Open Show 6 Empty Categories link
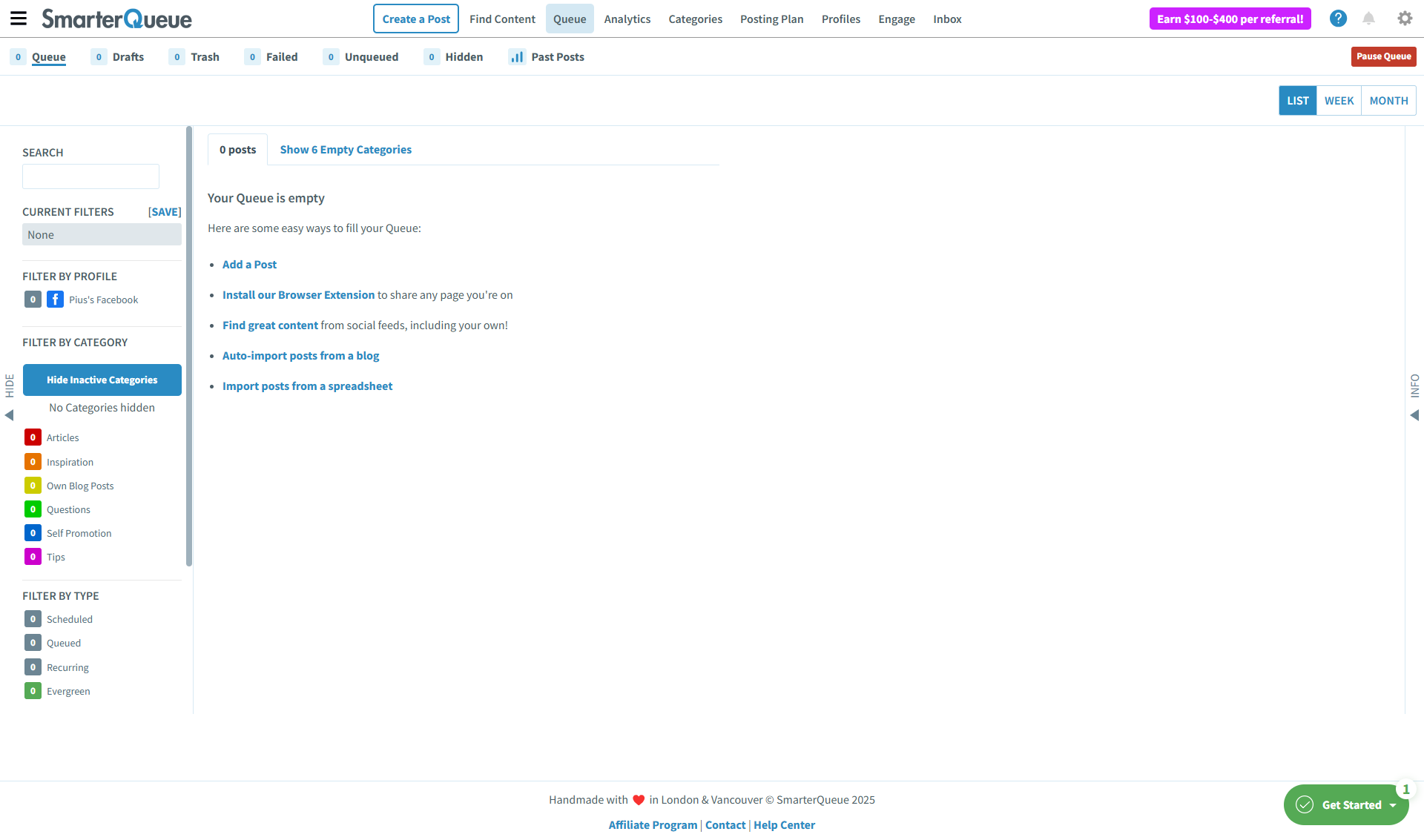Screen dimensions: 1424x840 click(346, 150)
